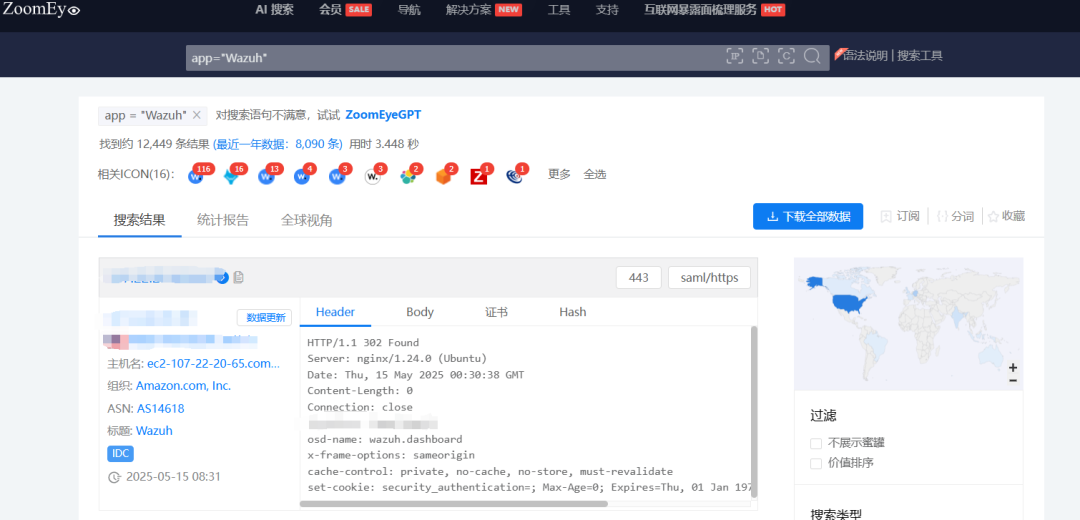
Task: Click the 最近一年数据: 8,090 条 link
Action: tap(278, 144)
